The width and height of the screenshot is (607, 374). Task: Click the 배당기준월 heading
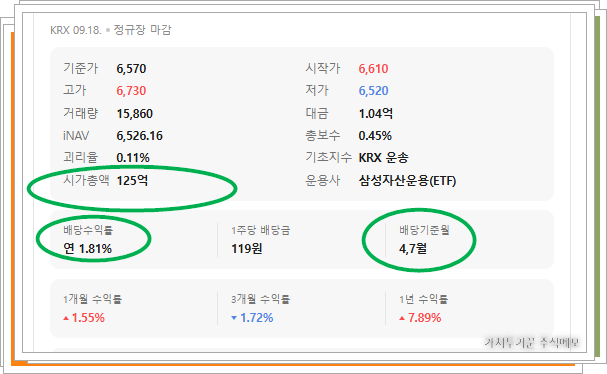tap(424, 230)
